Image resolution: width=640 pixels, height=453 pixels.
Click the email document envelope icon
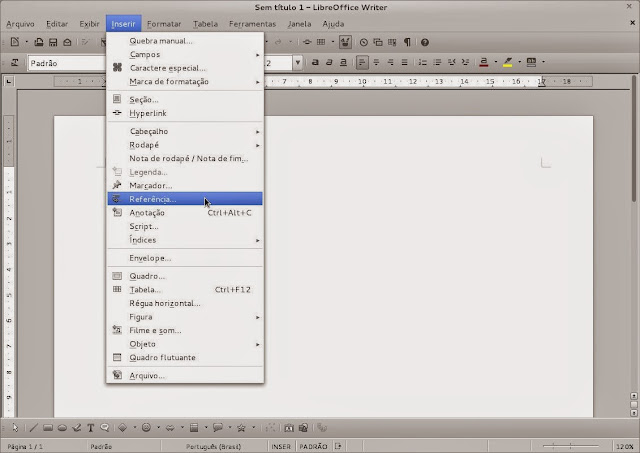coord(67,42)
